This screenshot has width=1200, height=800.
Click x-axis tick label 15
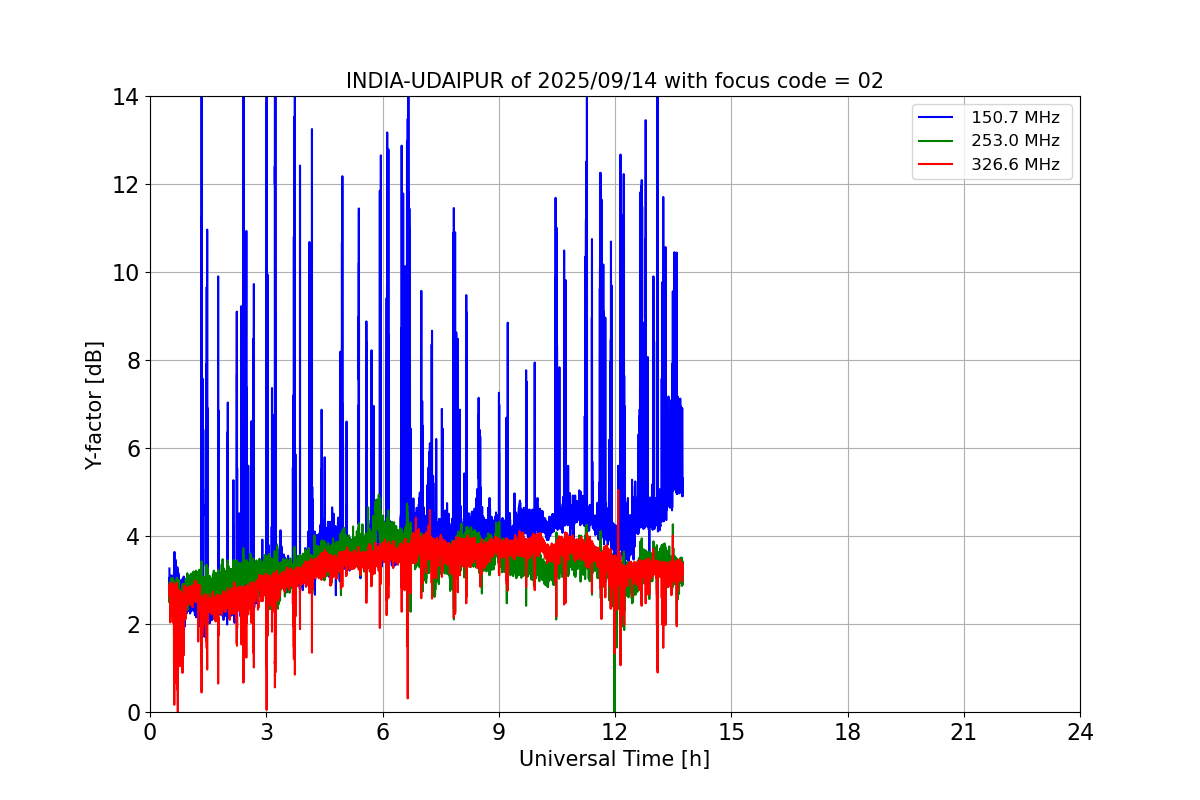point(731,732)
